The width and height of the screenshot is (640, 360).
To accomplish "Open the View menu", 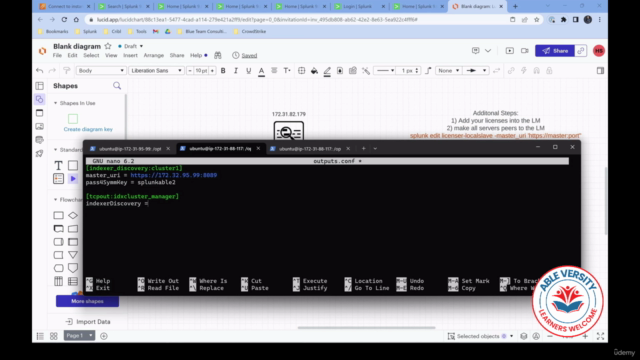I will pyautogui.click(x=111, y=55).
